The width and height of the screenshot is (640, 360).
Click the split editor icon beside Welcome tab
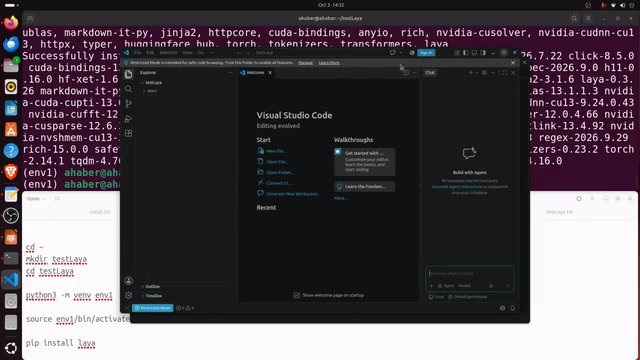[x=406, y=73]
